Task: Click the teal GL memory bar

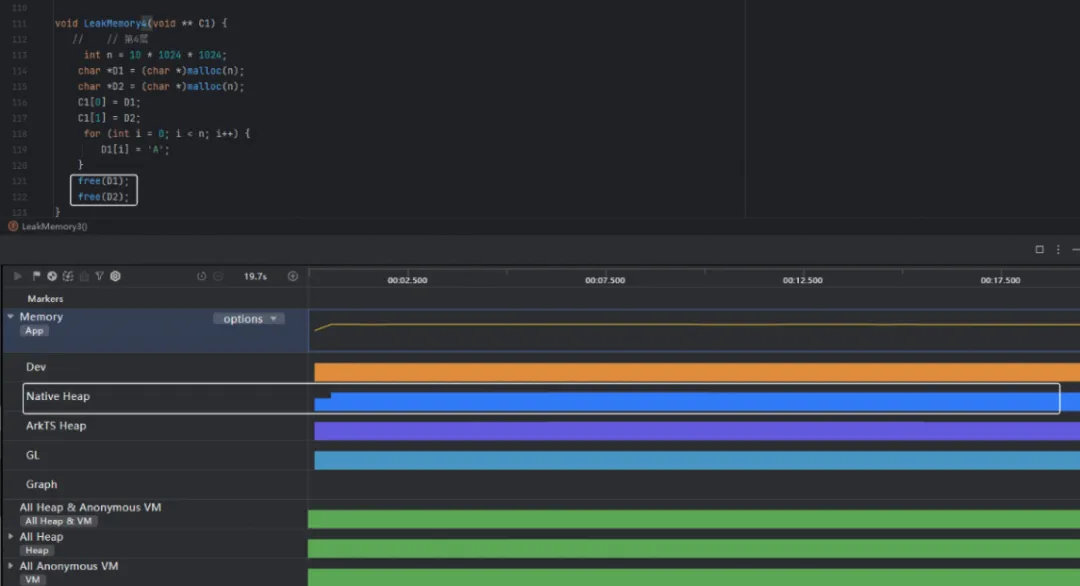Action: [x=697, y=461]
